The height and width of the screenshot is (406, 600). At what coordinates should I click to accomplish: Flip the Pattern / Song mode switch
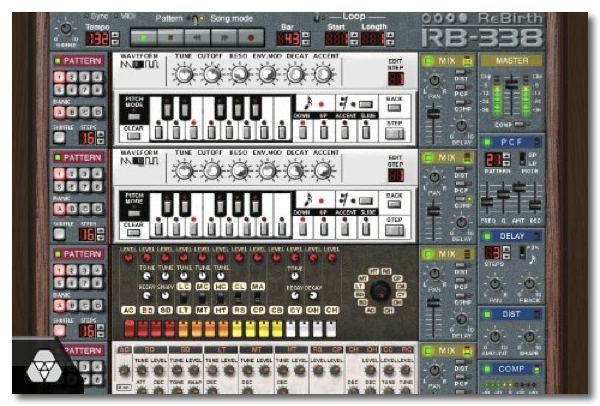tap(196, 19)
